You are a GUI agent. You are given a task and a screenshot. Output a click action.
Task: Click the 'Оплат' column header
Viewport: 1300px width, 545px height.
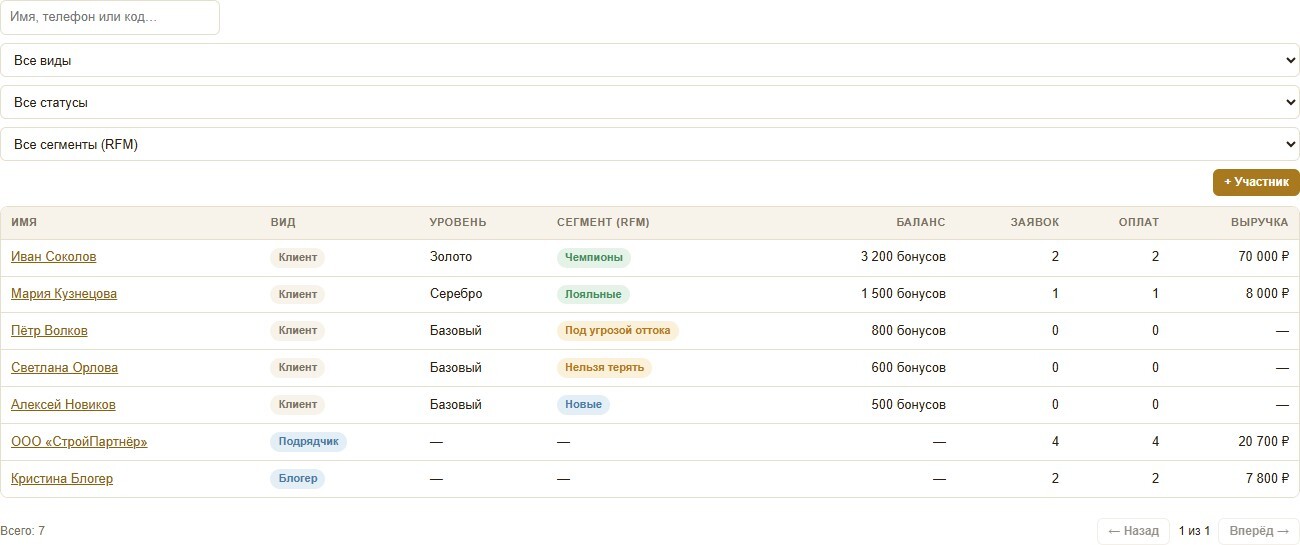(x=1139, y=222)
